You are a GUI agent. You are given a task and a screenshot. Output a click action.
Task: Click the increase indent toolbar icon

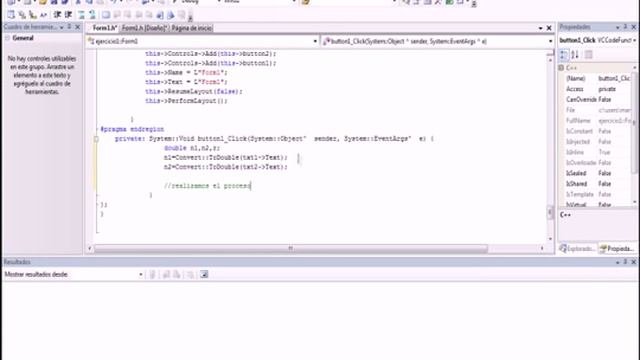pyautogui.click(x=68, y=15)
